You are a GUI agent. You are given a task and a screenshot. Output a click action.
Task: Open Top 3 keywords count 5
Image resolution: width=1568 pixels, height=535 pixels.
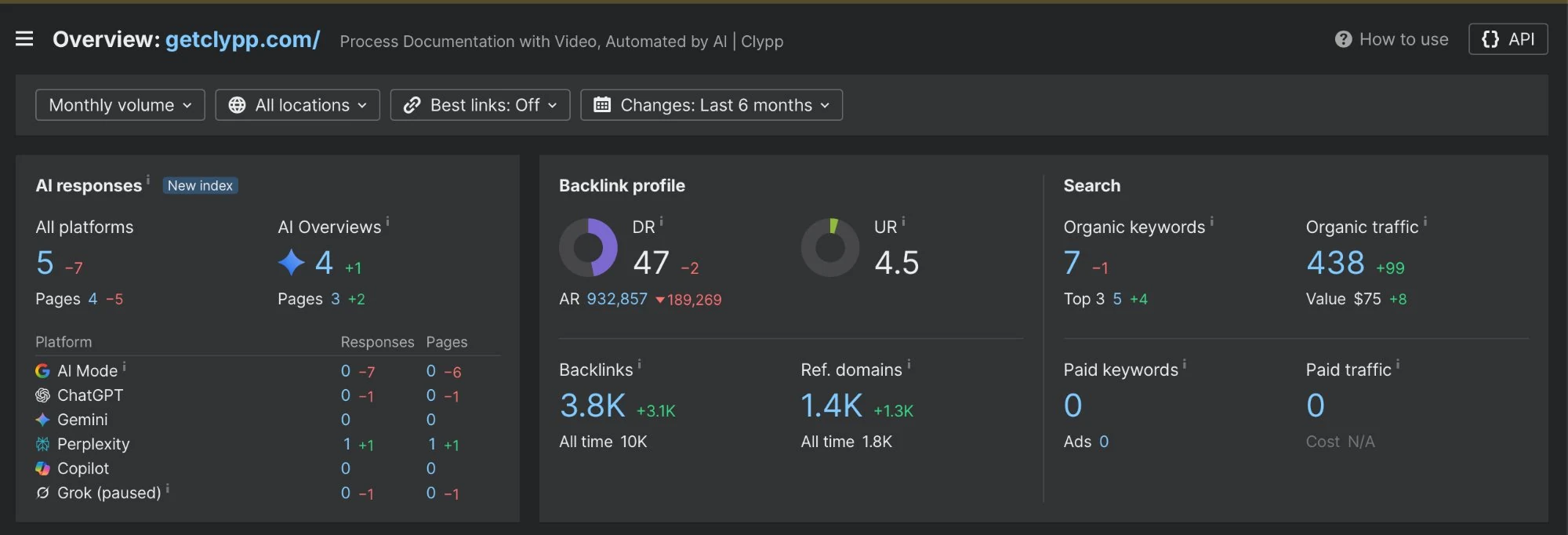1117,299
